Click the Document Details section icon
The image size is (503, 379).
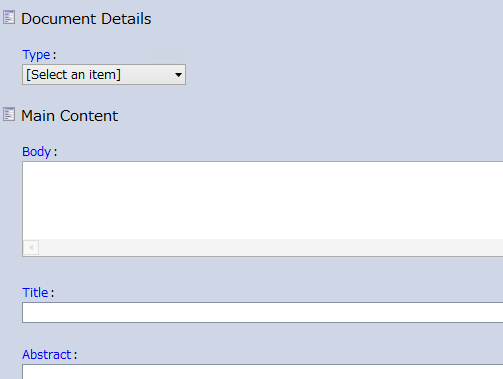click(x=9, y=17)
